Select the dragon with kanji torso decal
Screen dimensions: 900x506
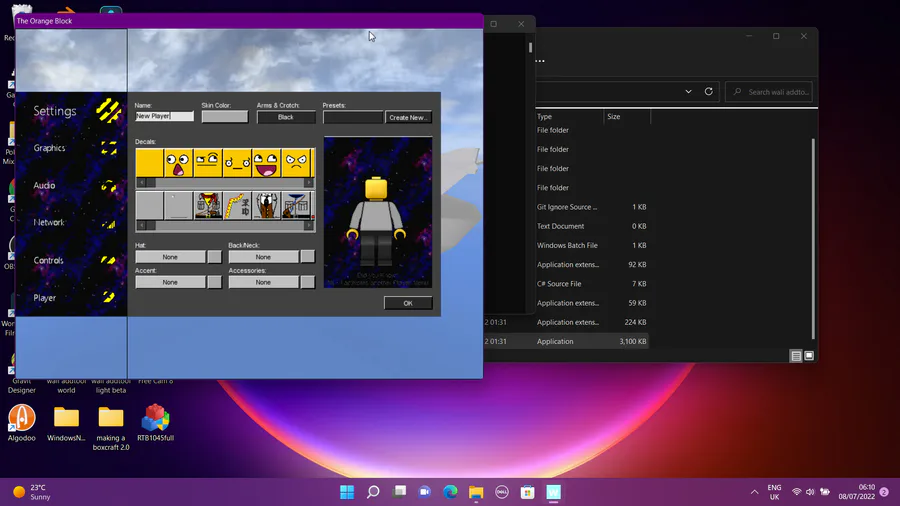237,205
